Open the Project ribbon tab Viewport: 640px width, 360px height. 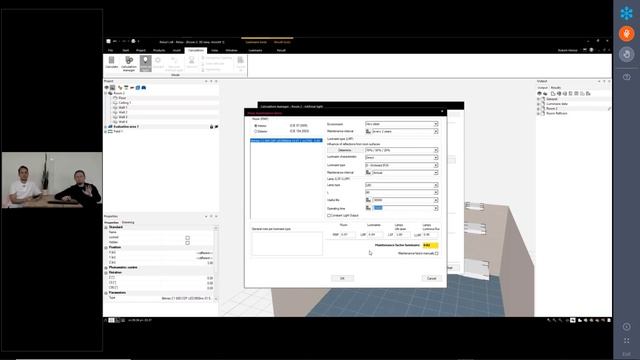tap(141, 50)
